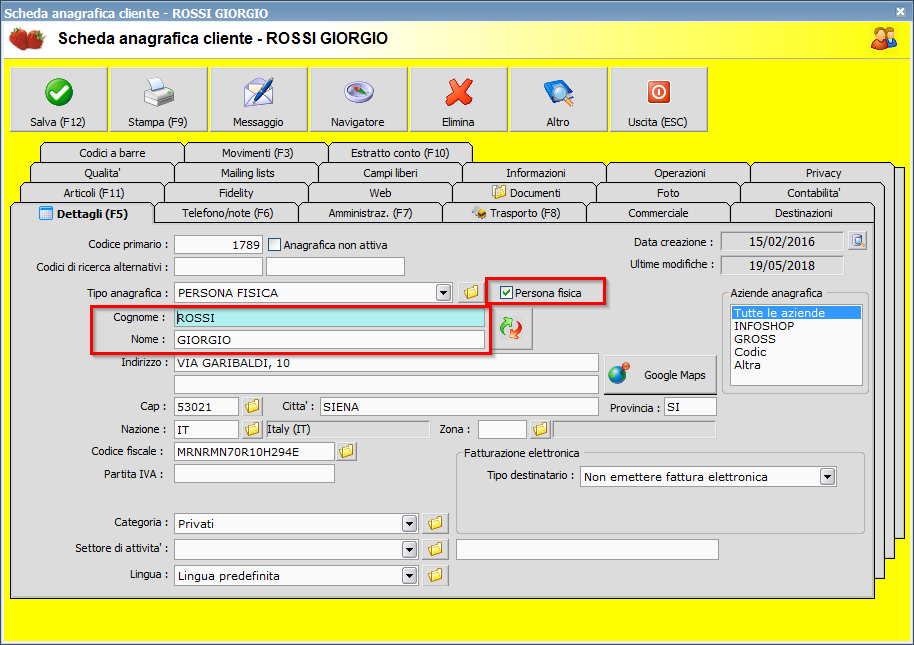
Task: Open the Privacy tab
Action: pos(823,172)
